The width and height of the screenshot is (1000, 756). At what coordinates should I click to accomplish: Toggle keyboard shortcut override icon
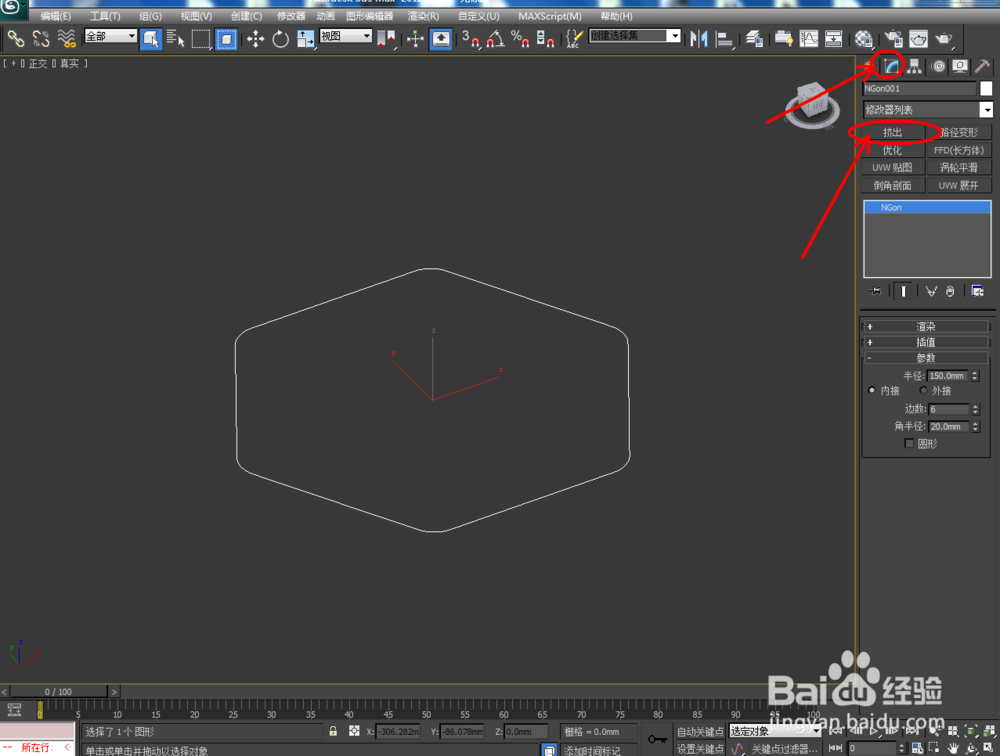point(441,39)
